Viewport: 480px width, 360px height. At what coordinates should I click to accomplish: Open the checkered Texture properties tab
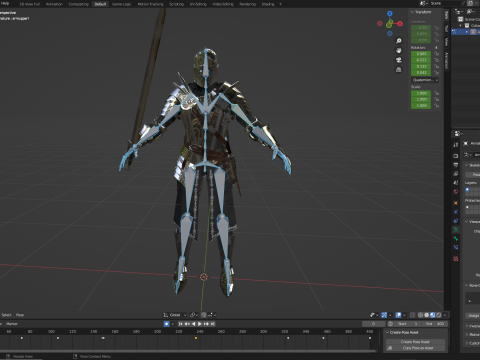click(456, 259)
